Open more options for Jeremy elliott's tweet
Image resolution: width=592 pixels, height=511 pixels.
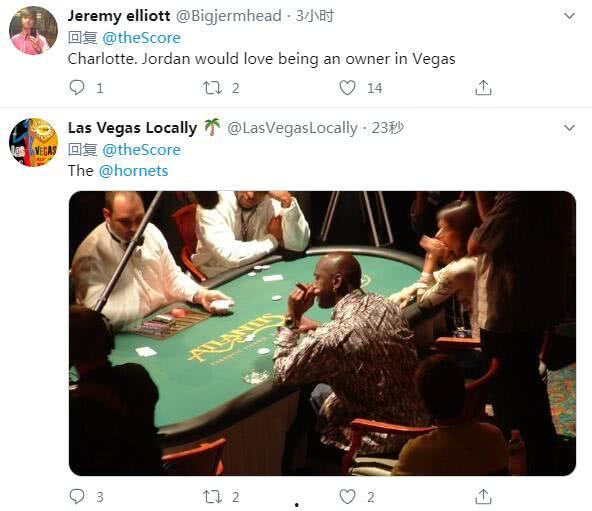[569, 16]
